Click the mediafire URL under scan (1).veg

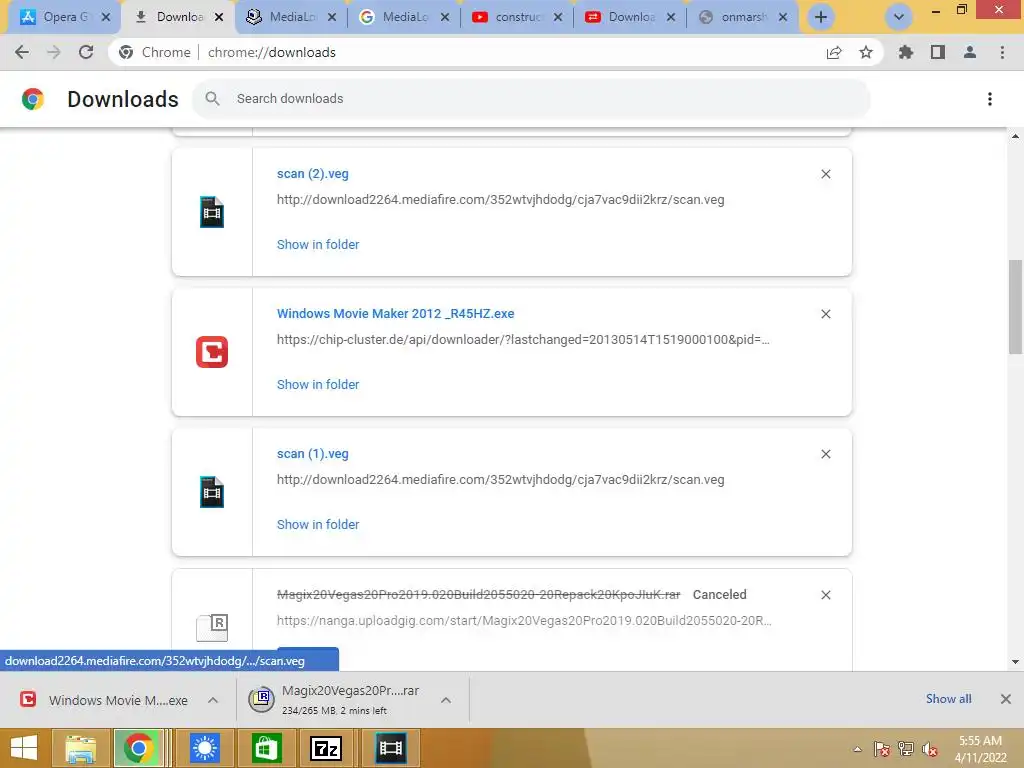click(x=500, y=479)
